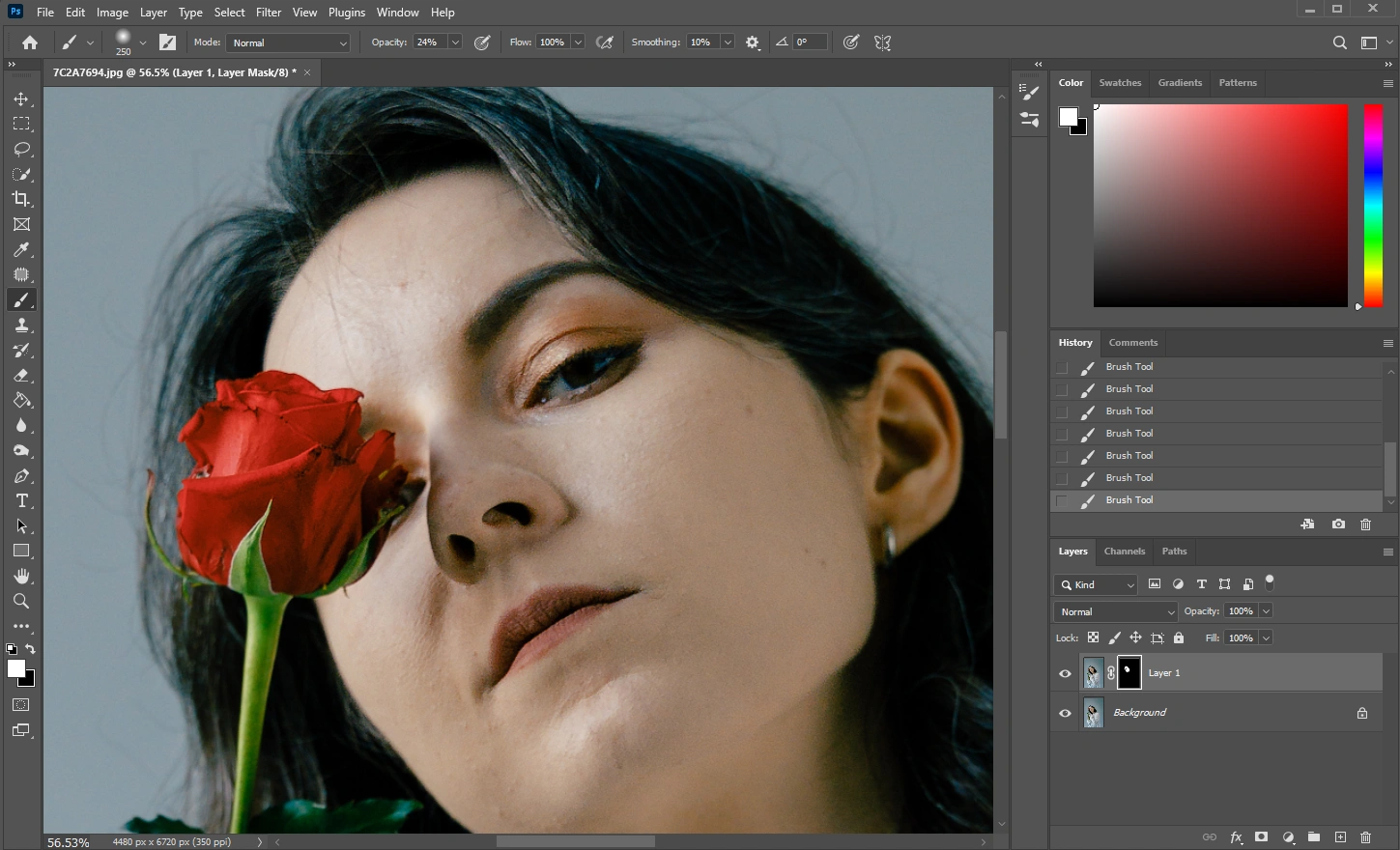Select the Frame tool
Viewport: 1400px width, 850px height.
(x=21, y=224)
